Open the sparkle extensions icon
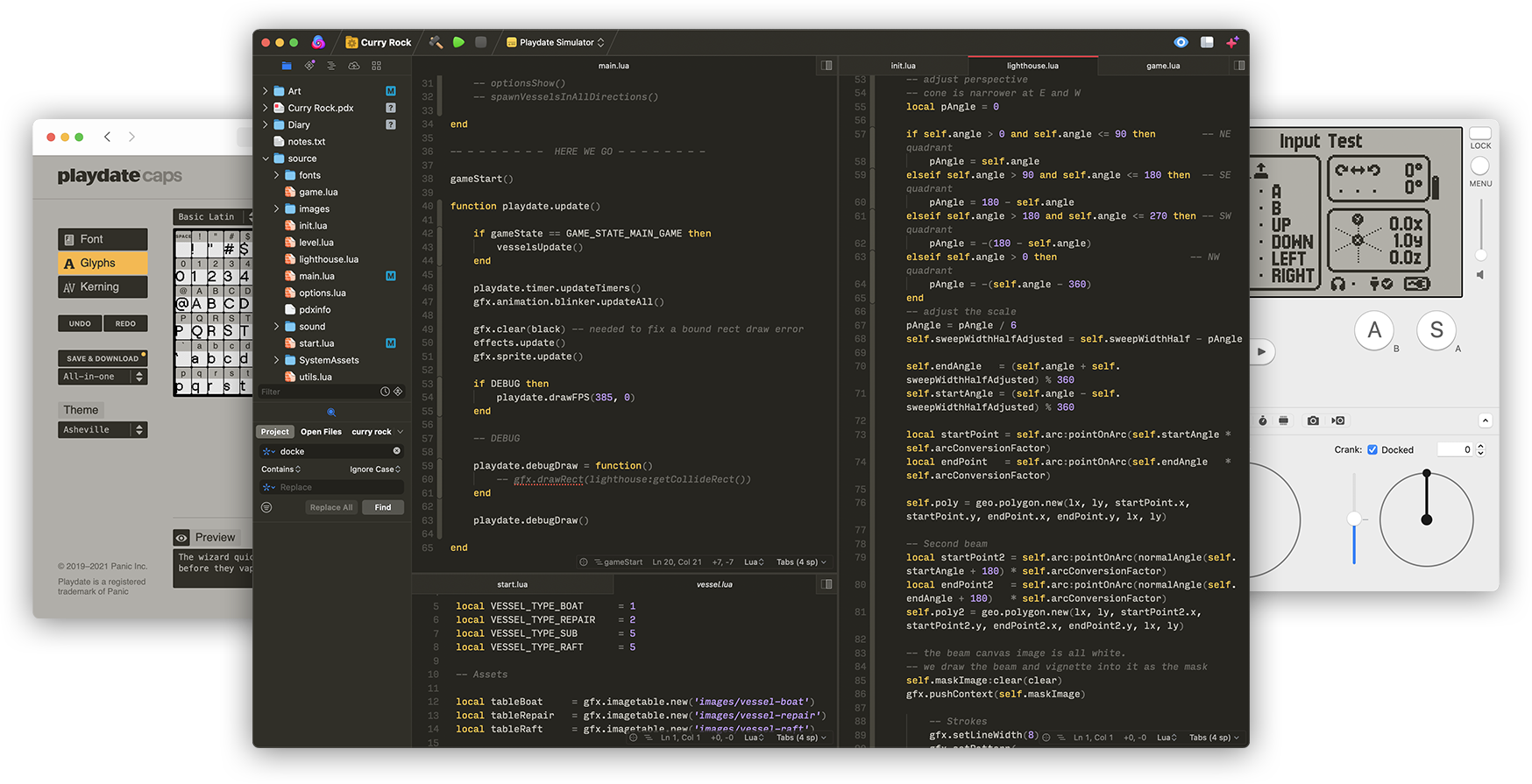 1232,42
